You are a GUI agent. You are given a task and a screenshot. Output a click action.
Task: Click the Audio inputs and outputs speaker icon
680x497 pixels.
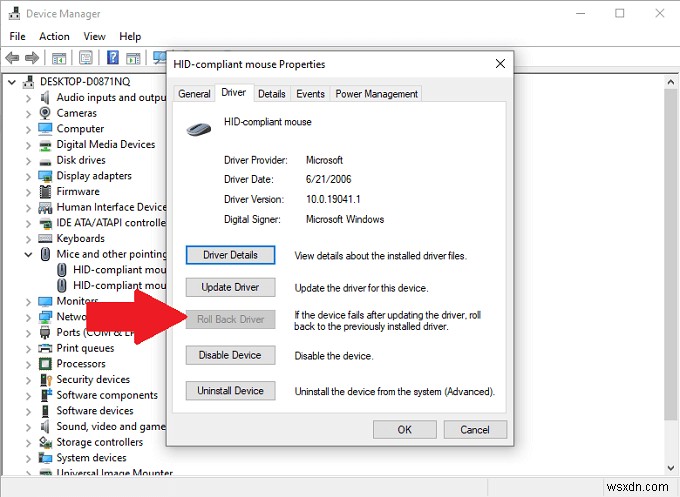pos(45,98)
